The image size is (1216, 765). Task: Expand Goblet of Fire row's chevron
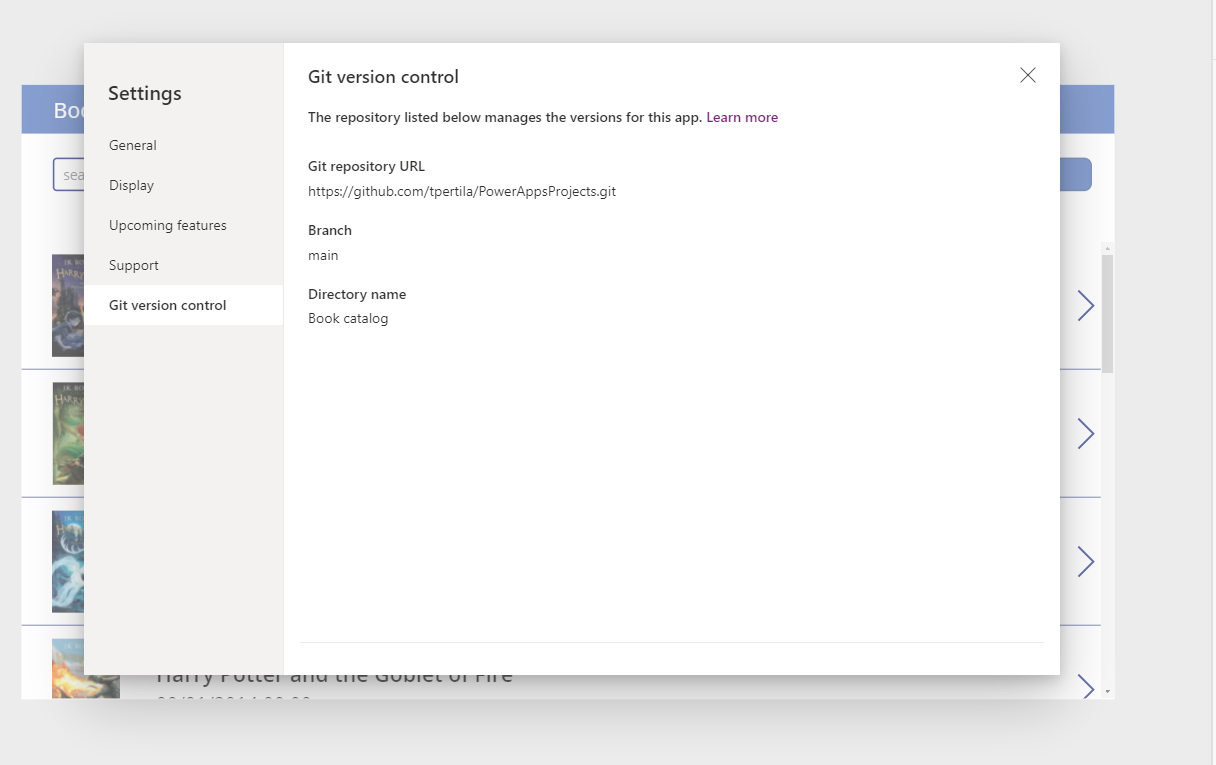tap(1085, 687)
